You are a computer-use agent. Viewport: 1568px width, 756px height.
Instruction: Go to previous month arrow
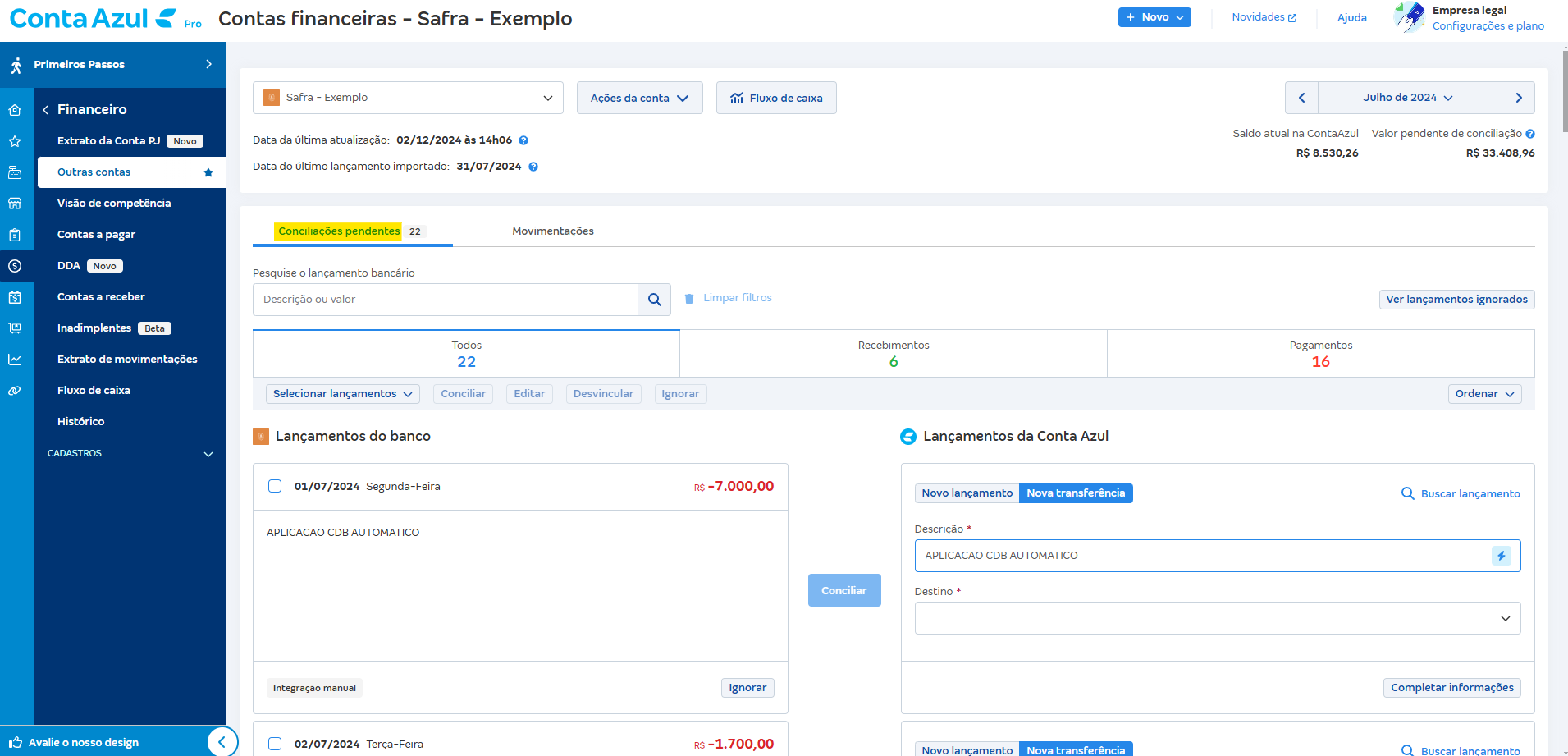pos(1301,98)
